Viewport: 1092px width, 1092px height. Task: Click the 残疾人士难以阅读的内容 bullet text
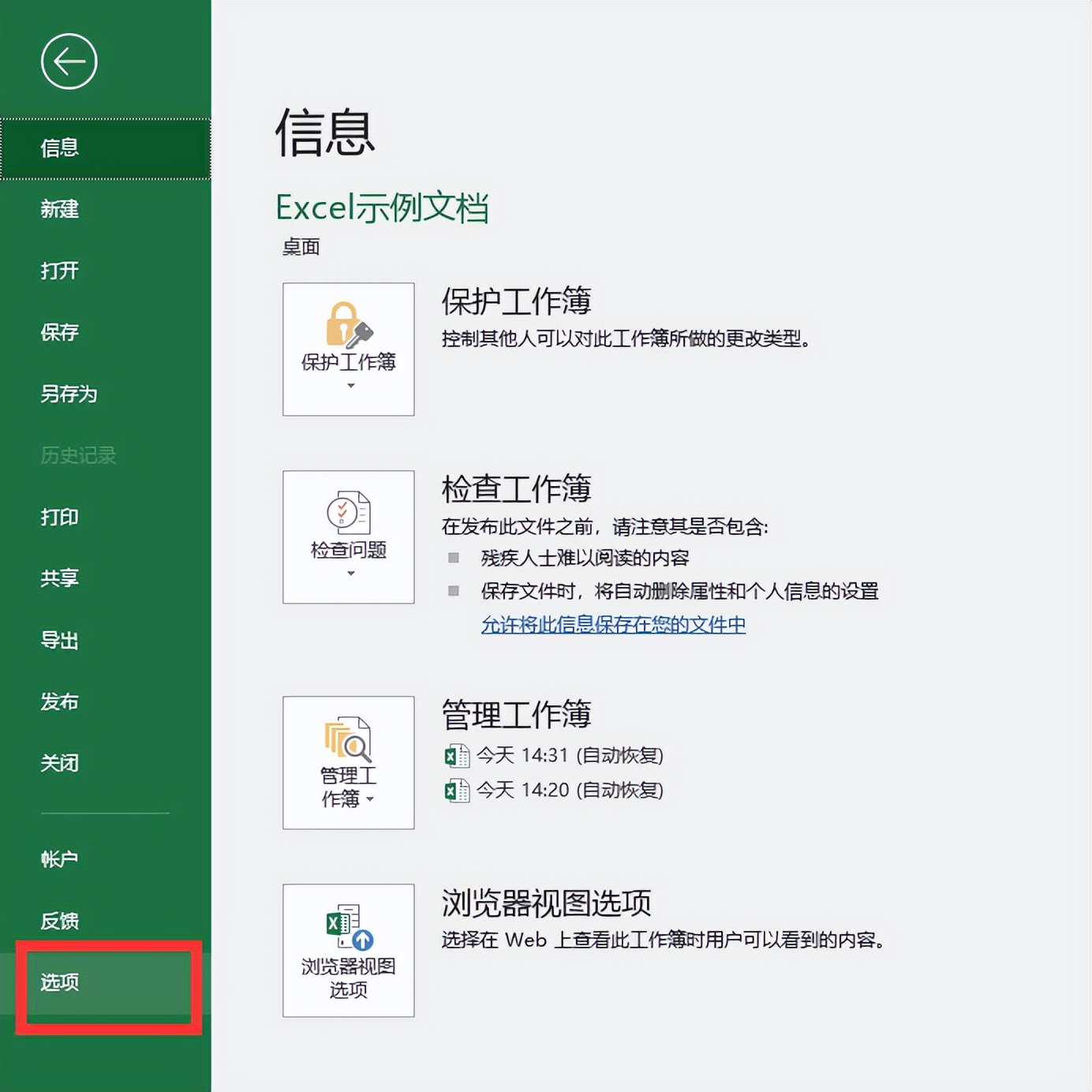point(585,559)
